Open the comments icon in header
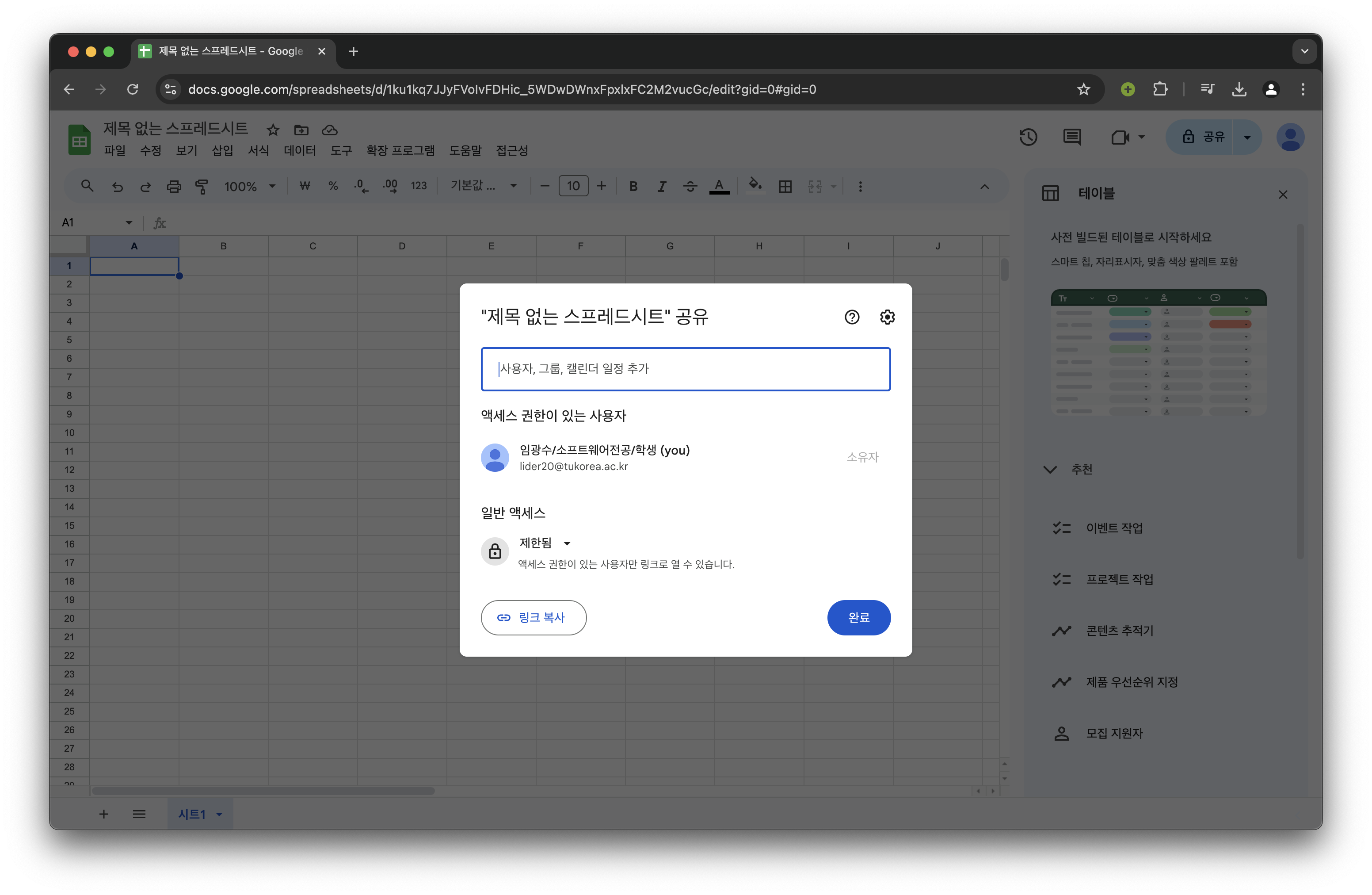 [1072, 137]
